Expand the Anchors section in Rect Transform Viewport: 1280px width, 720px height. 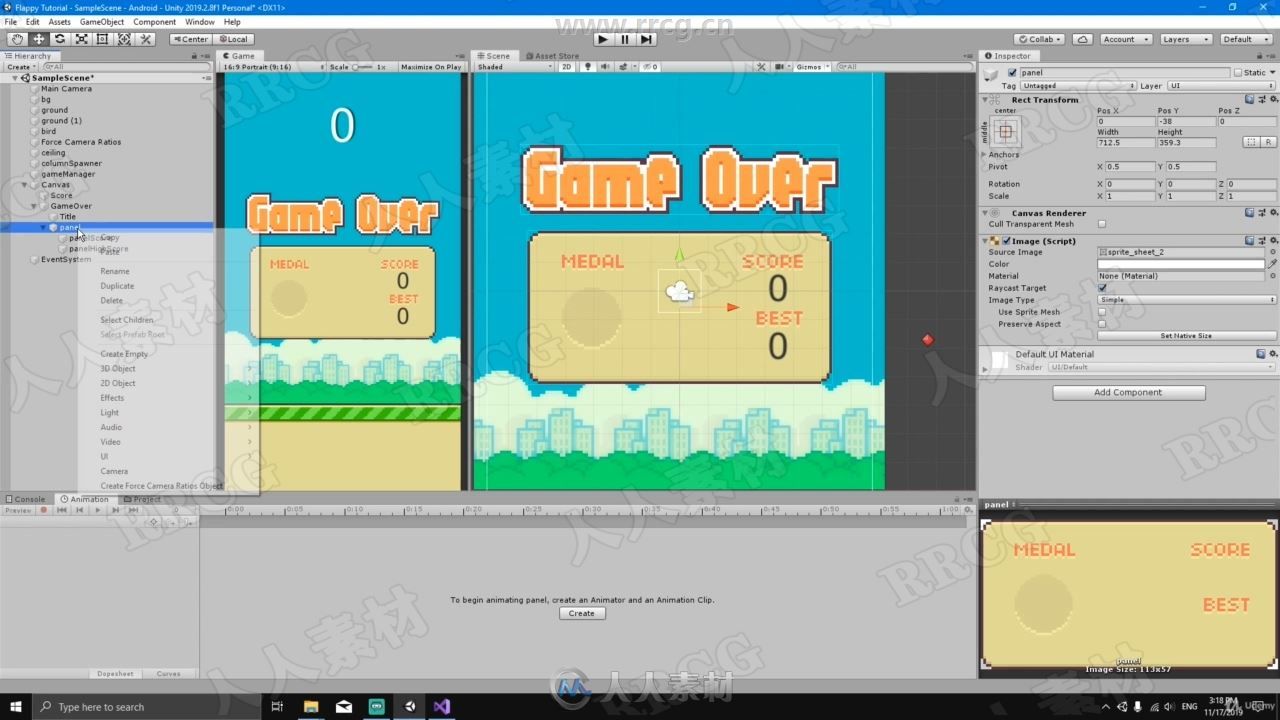(x=985, y=155)
